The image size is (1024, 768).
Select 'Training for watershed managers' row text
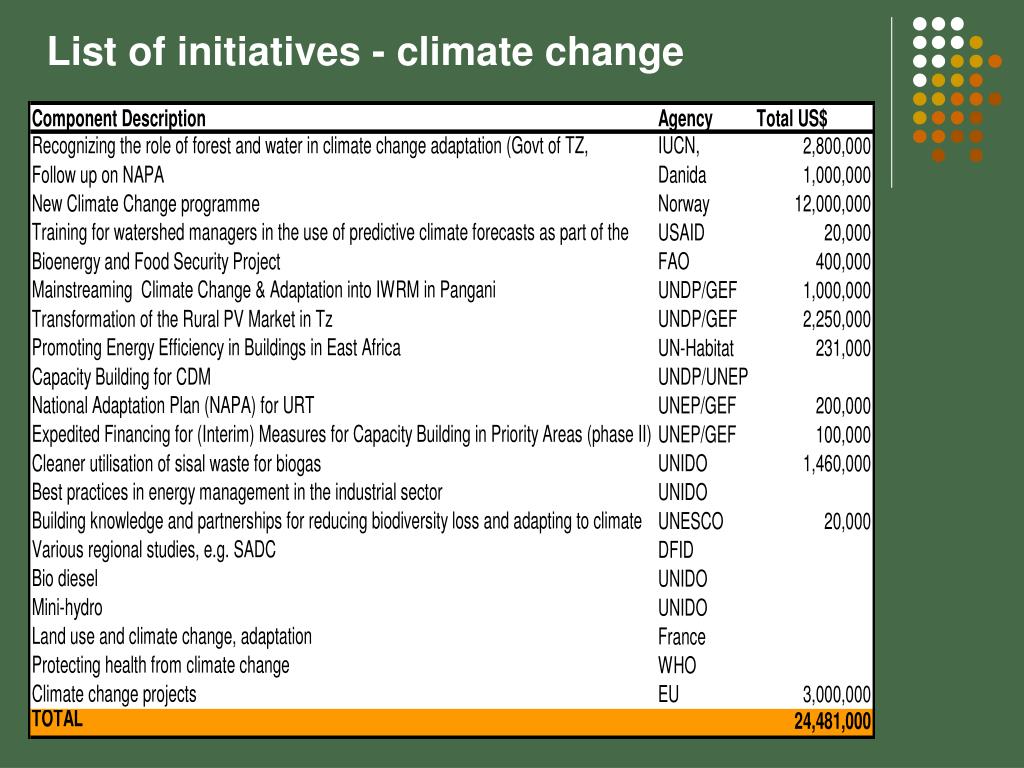pyautogui.click(x=330, y=233)
